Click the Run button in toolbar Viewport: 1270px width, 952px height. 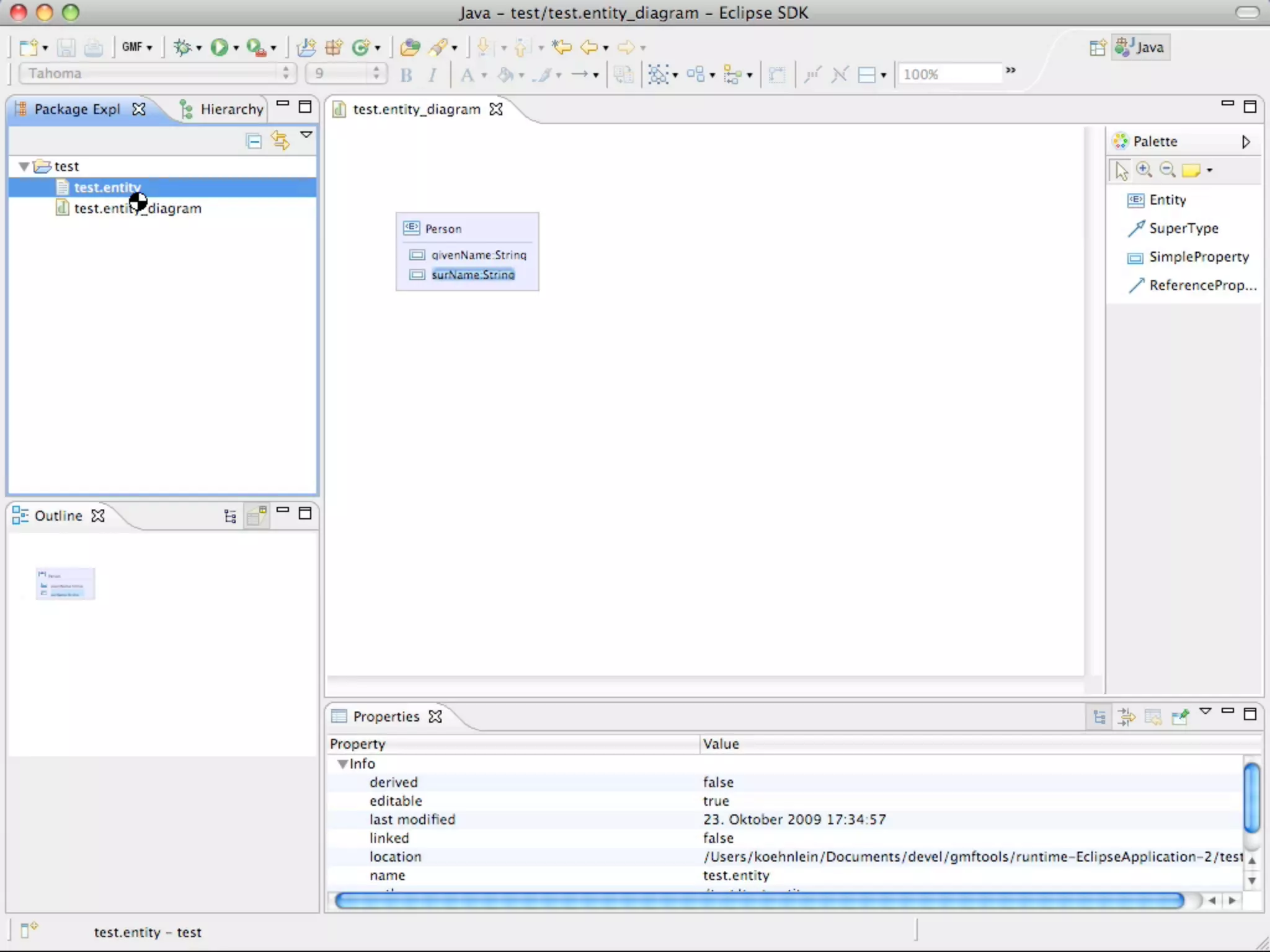(219, 47)
